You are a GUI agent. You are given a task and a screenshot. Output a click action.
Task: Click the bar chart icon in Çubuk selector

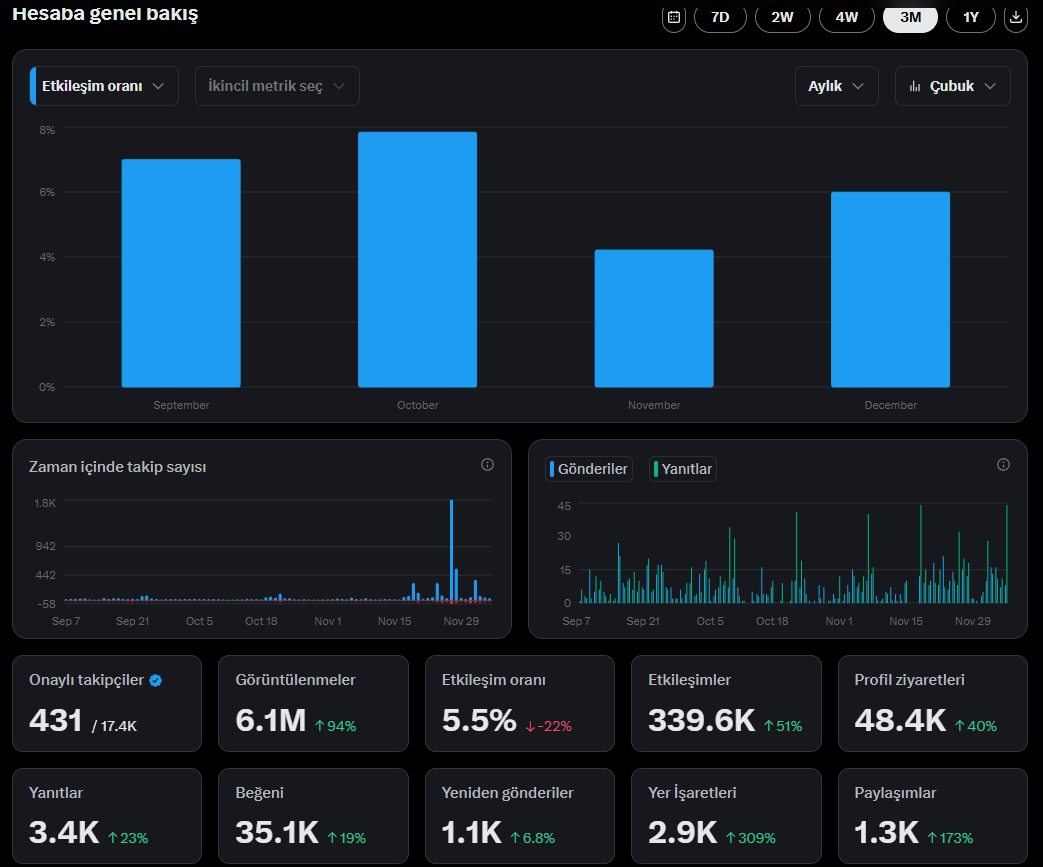point(915,87)
